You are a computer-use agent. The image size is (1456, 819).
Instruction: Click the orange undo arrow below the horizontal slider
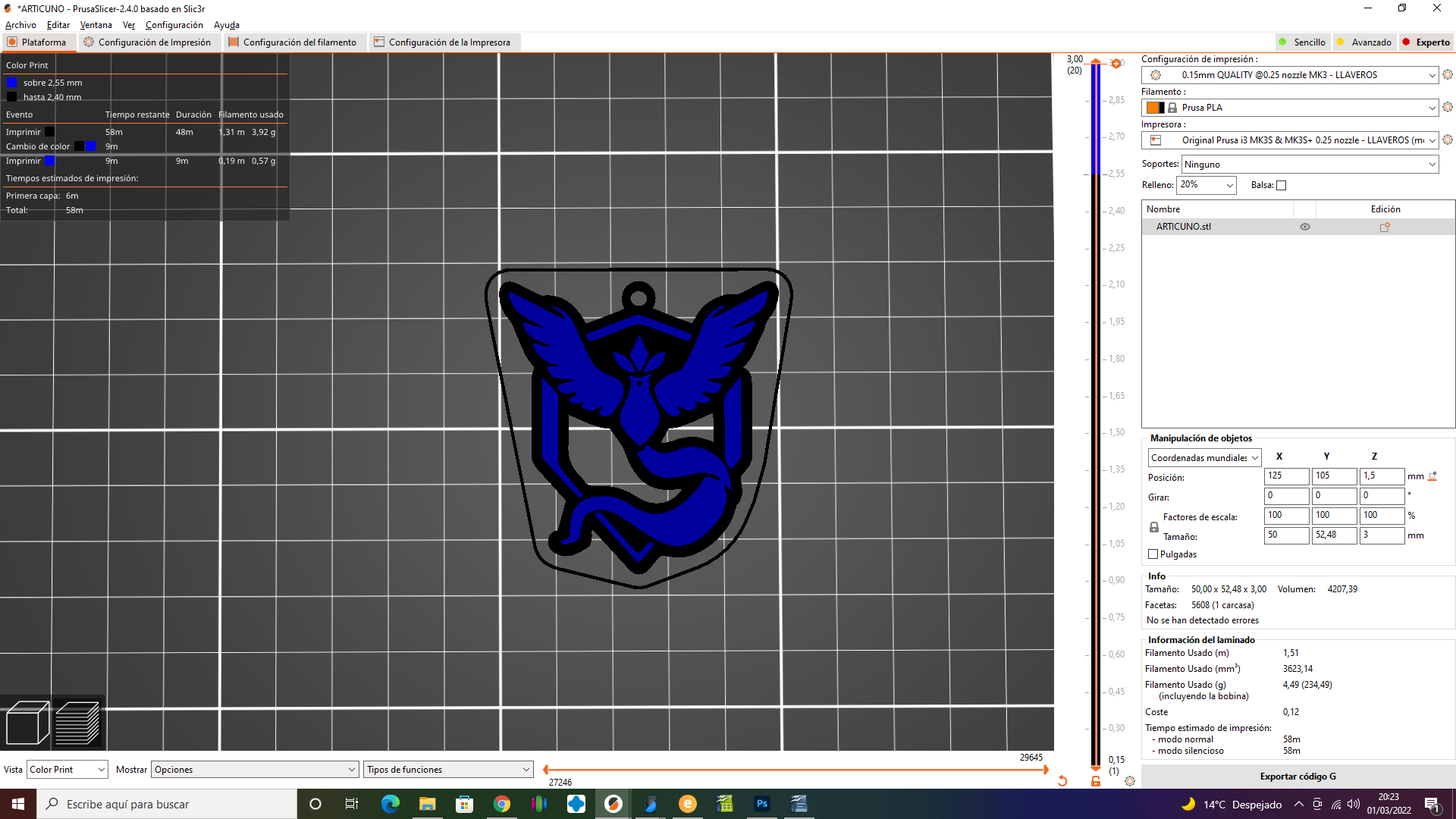click(1062, 781)
